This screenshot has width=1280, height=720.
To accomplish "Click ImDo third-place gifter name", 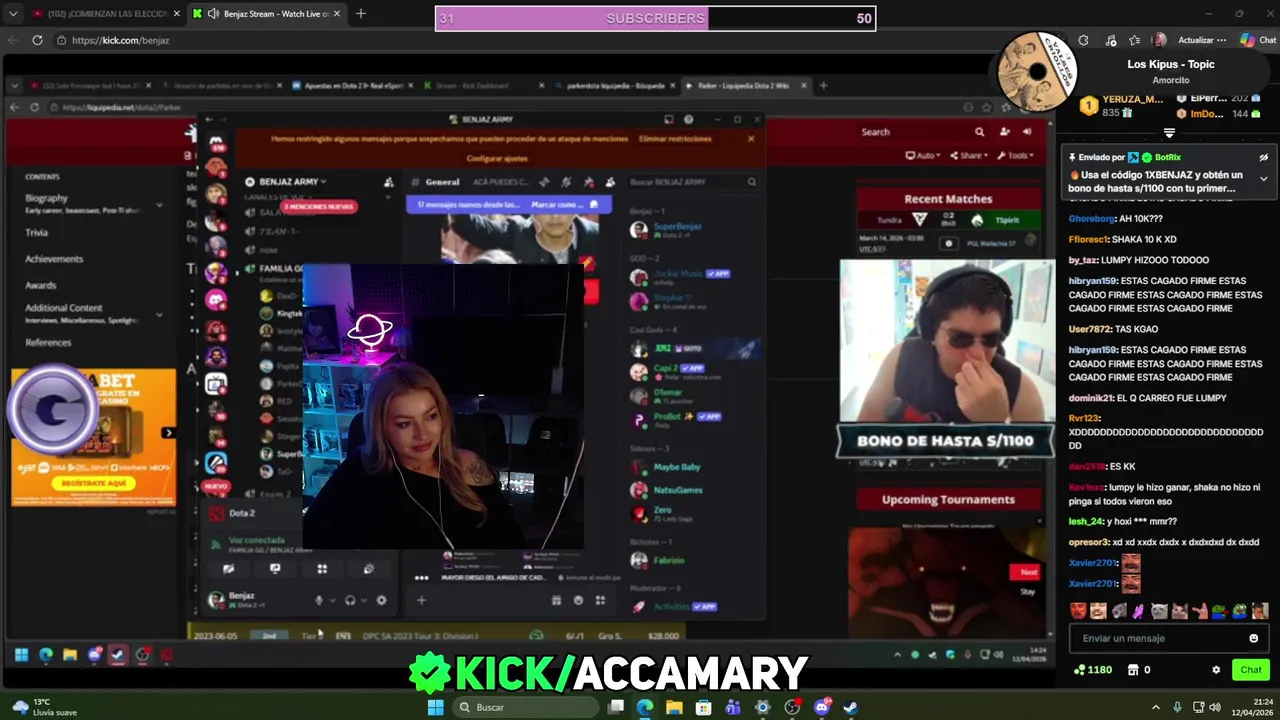I will tap(1206, 114).
